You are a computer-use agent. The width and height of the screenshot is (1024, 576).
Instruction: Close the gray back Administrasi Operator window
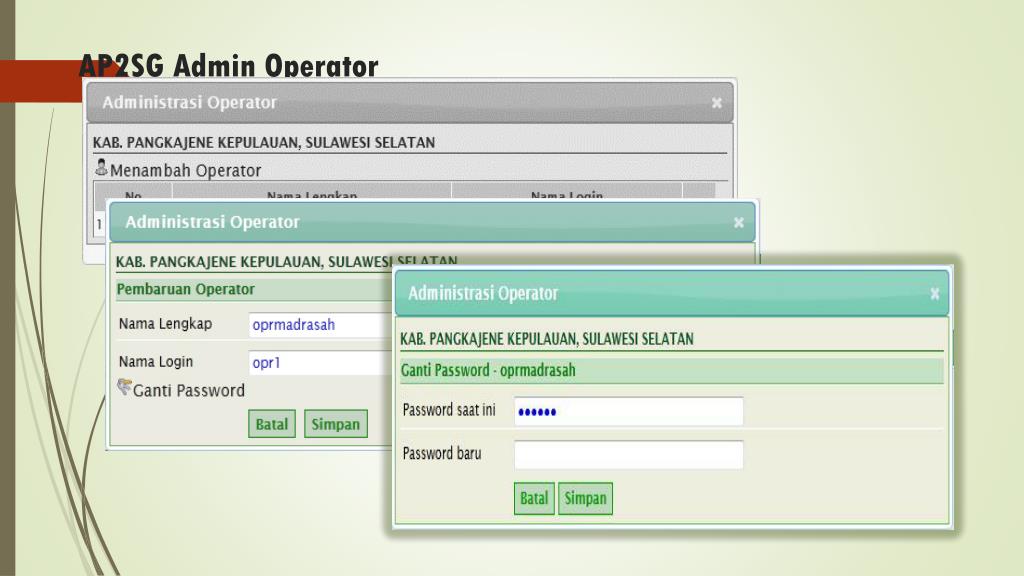tap(716, 103)
